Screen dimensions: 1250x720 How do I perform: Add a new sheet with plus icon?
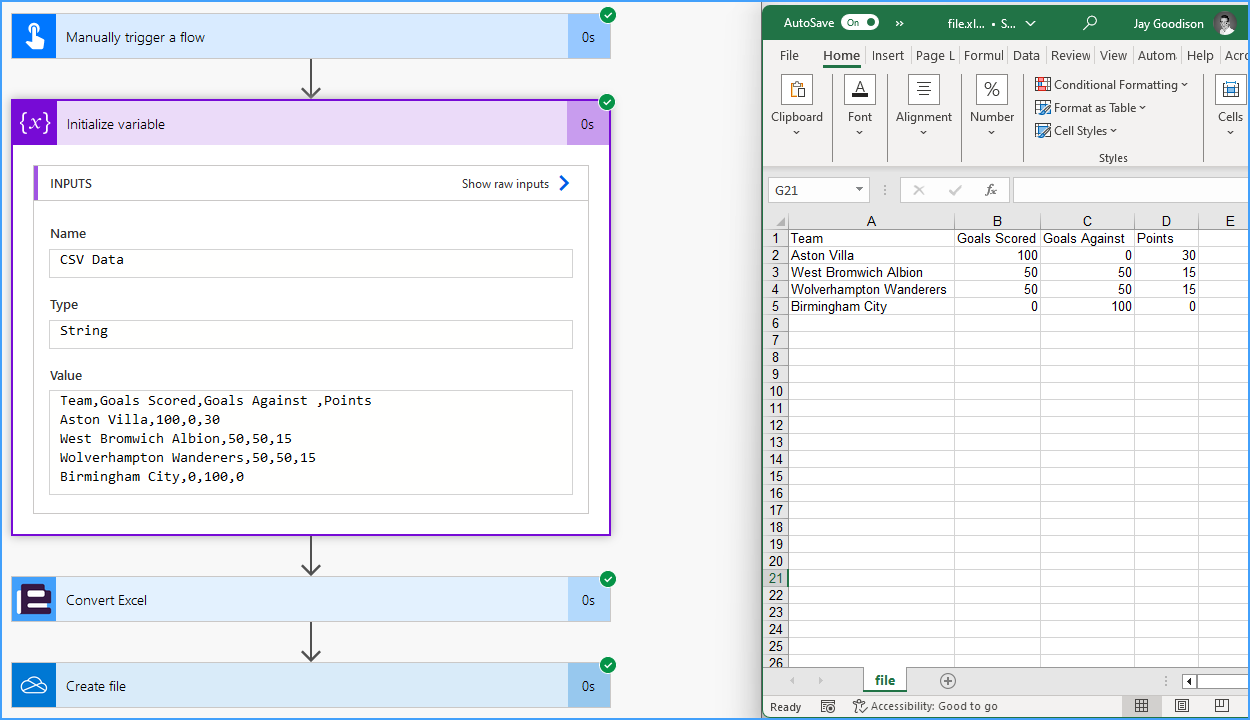click(948, 681)
